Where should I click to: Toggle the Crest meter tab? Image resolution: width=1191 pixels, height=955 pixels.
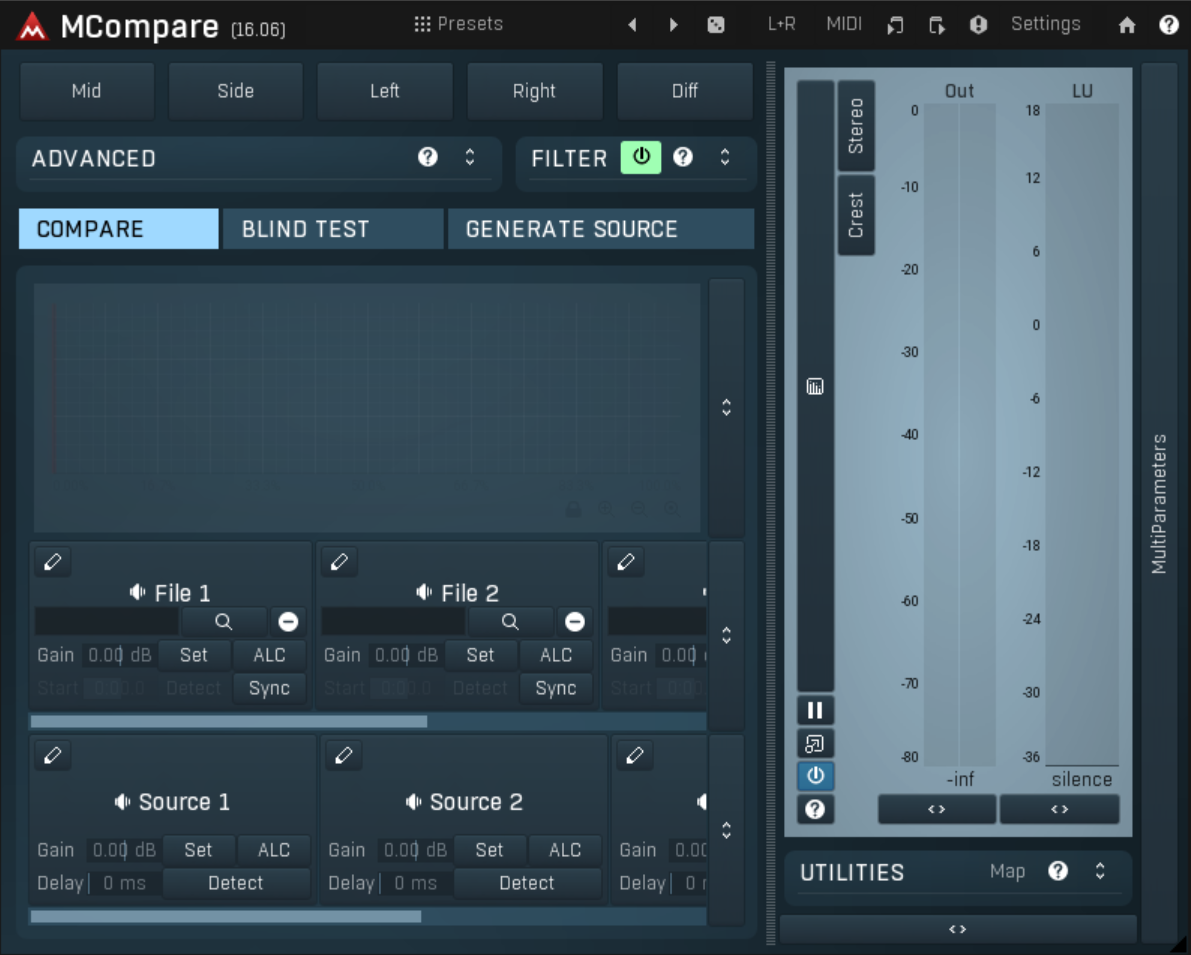click(856, 215)
